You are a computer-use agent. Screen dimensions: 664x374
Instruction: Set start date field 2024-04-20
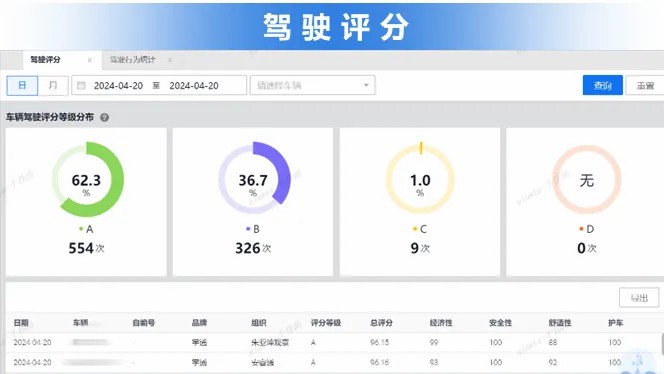pos(118,86)
